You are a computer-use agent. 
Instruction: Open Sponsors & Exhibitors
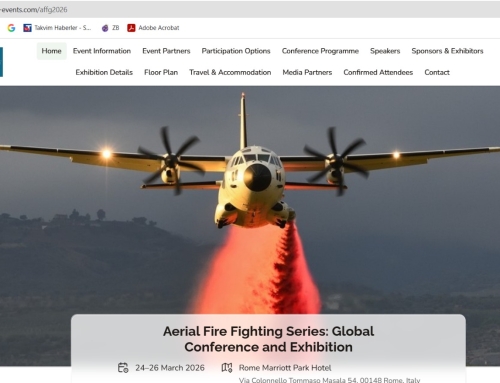(x=447, y=51)
